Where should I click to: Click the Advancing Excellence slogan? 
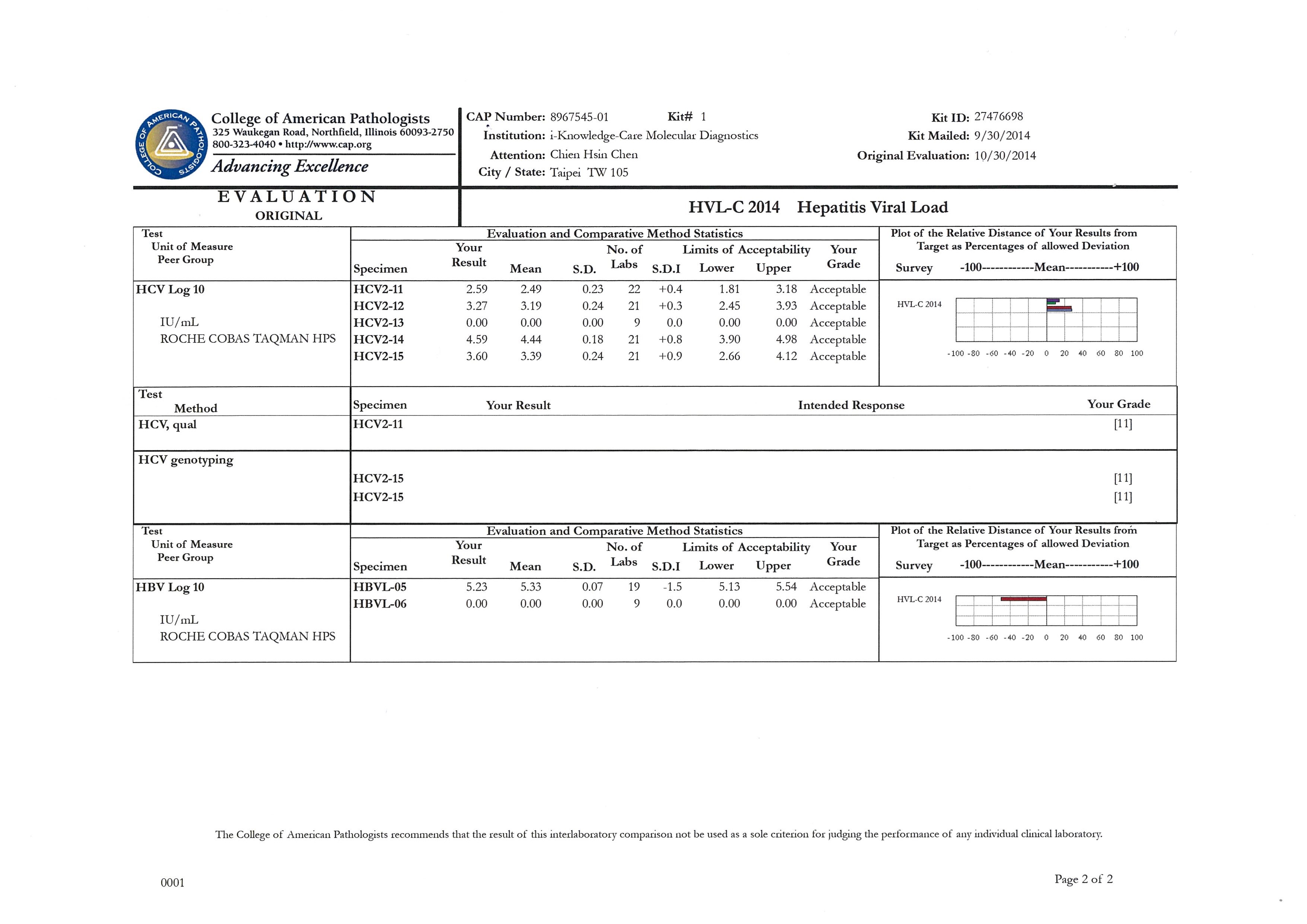[x=290, y=166]
